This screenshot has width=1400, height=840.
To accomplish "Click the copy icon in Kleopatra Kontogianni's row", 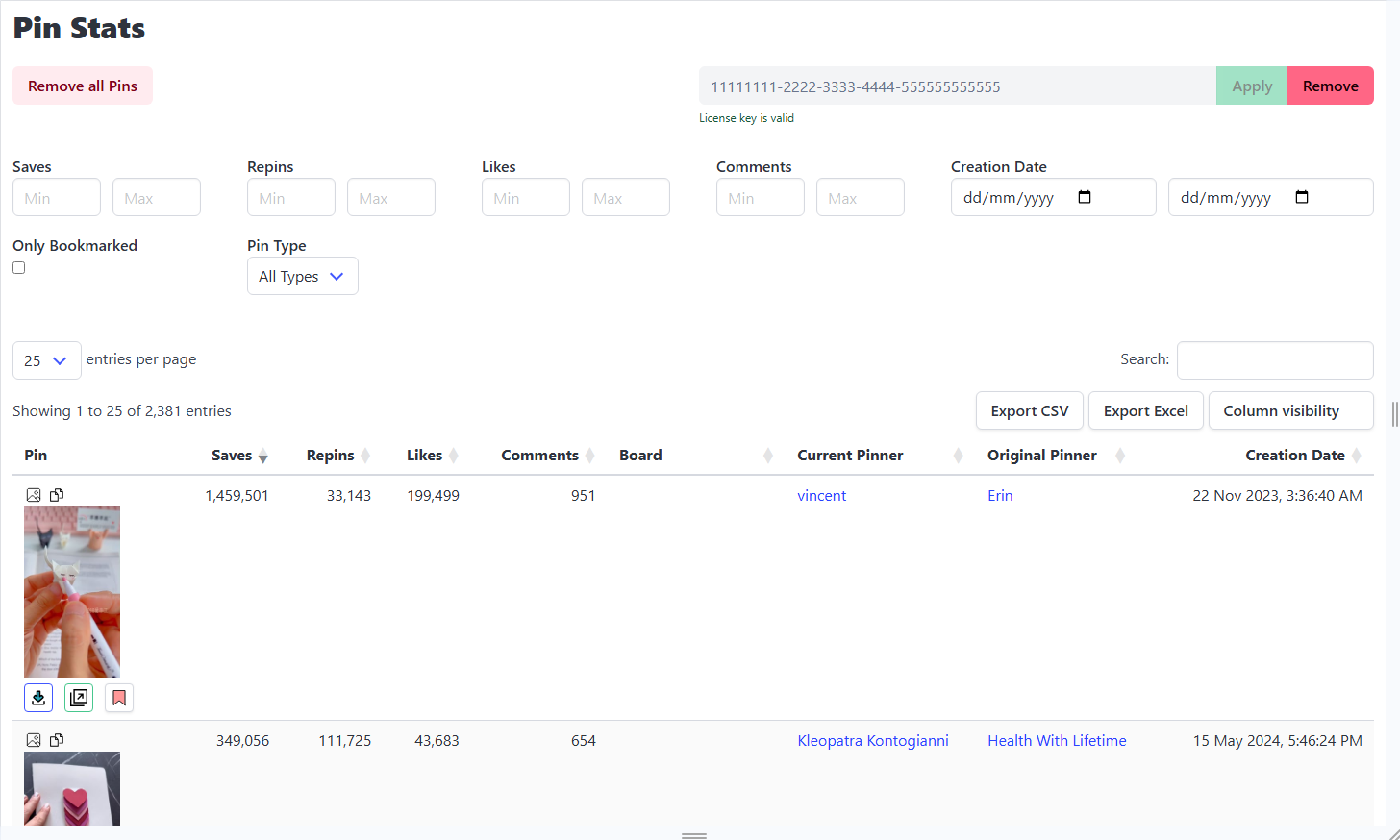I will 57,740.
